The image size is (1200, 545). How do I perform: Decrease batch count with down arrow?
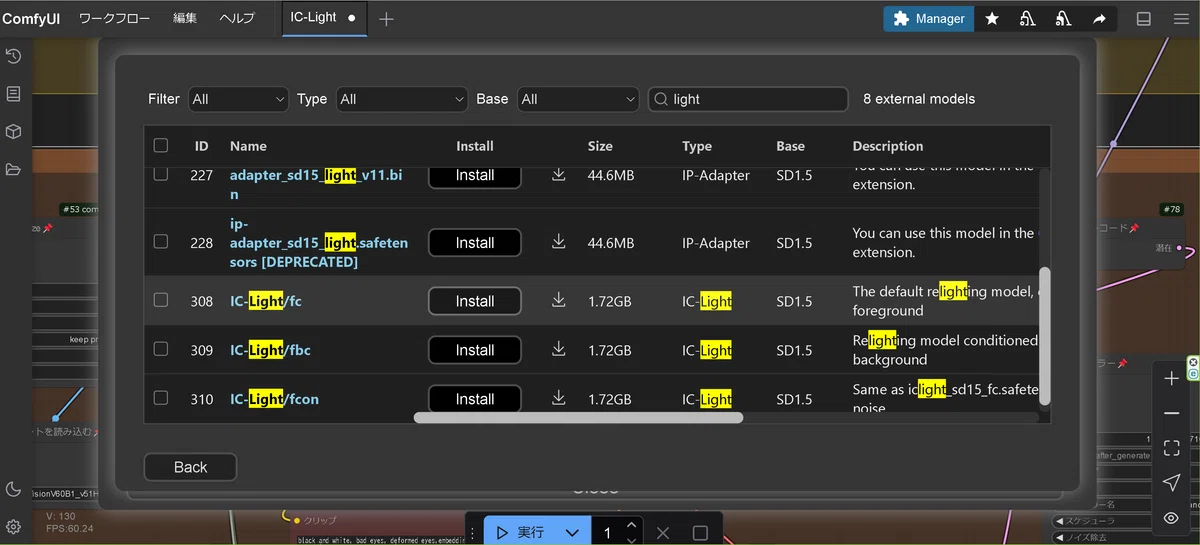pyautogui.click(x=631, y=540)
